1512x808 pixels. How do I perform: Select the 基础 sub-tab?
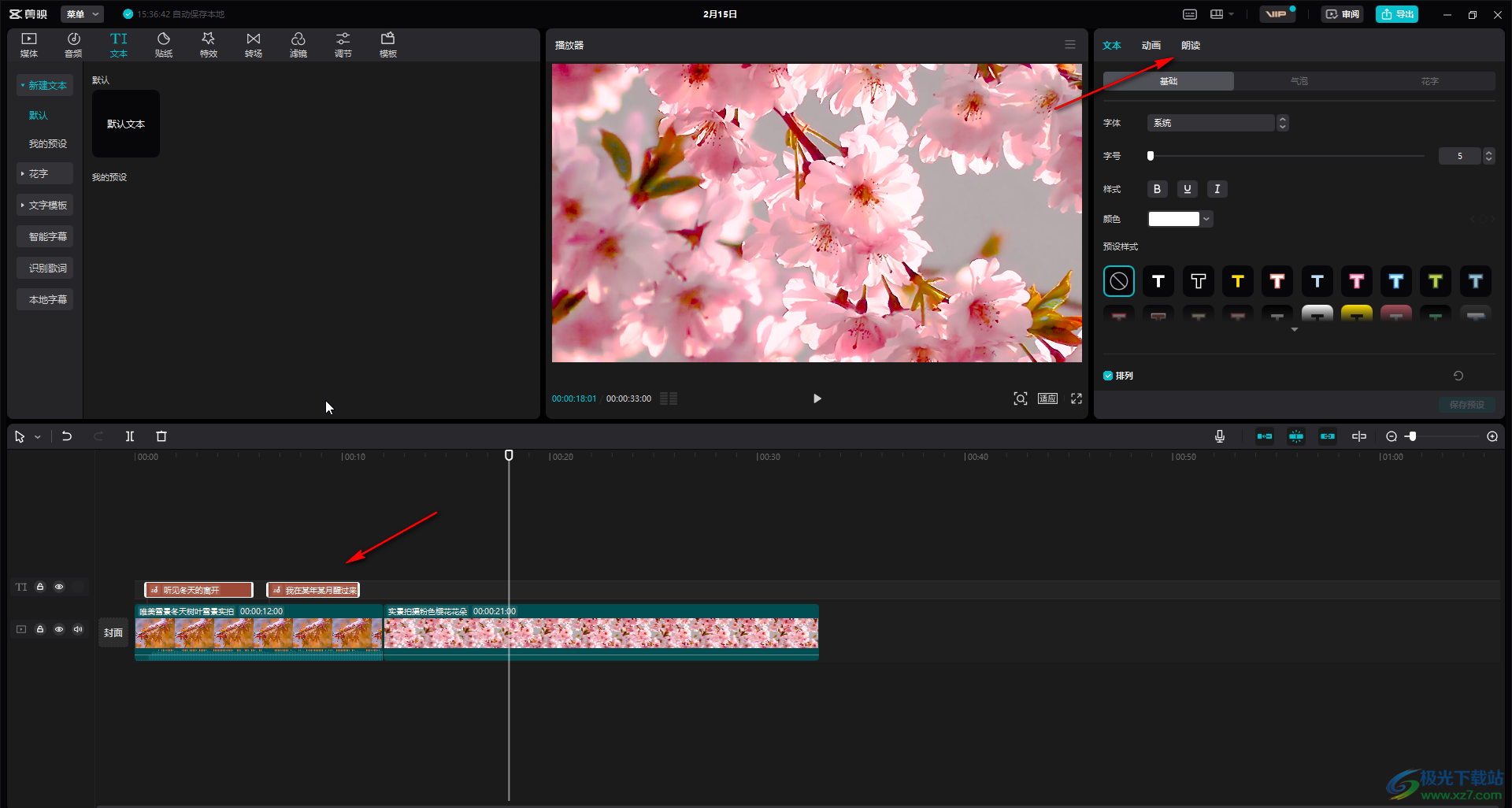[x=1169, y=81]
